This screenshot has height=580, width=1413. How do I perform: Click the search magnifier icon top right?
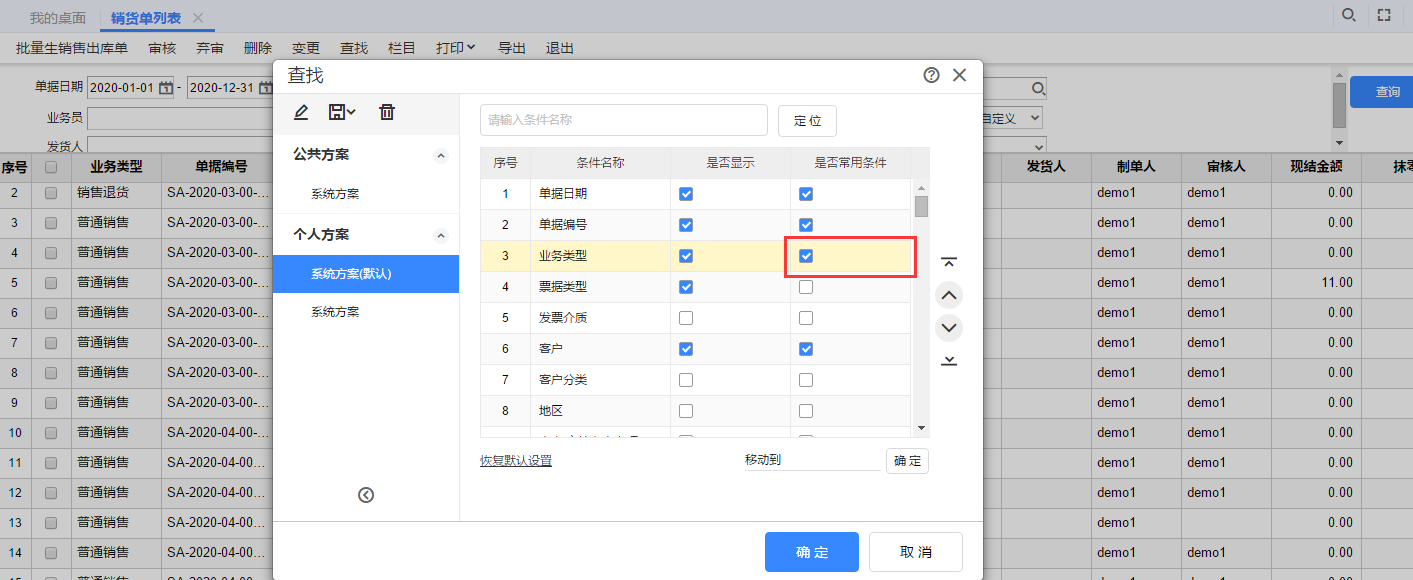click(x=1349, y=15)
